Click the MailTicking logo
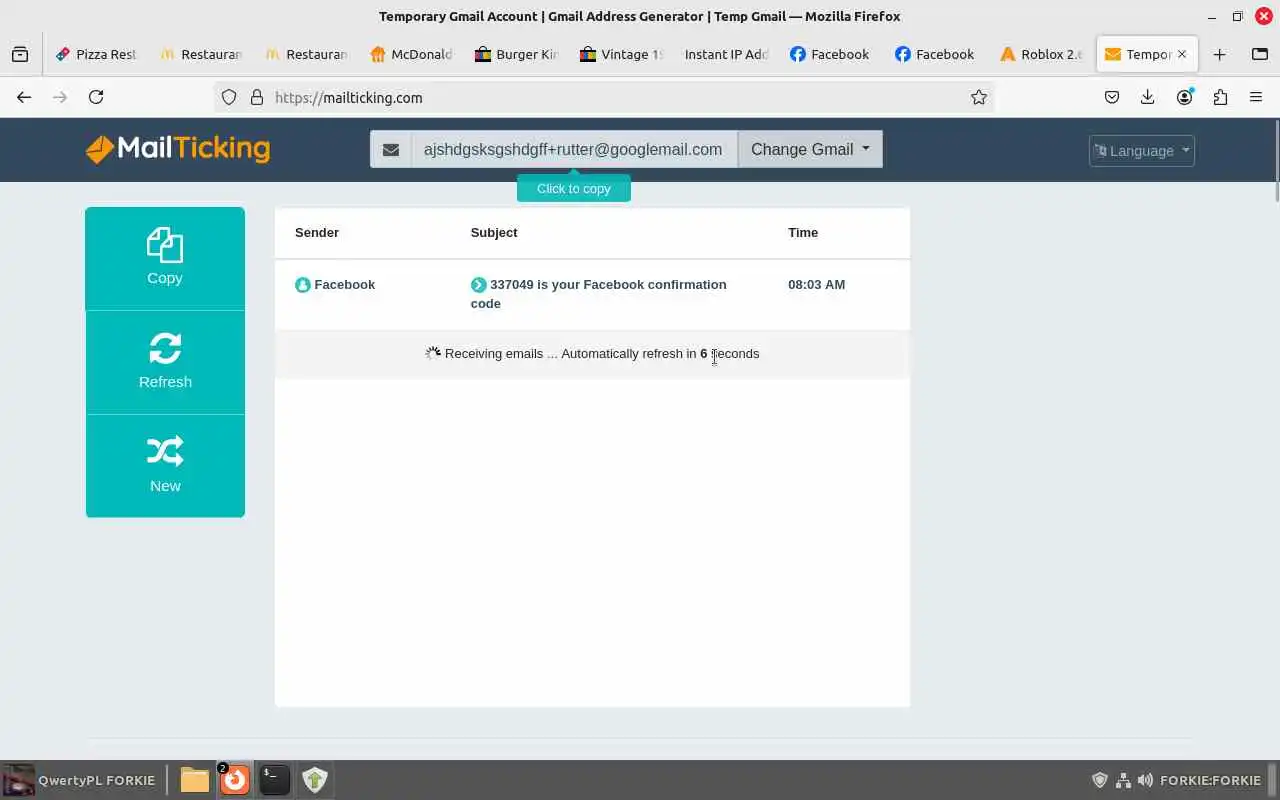Viewport: 1280px width, 800px height. coord(178,149)
